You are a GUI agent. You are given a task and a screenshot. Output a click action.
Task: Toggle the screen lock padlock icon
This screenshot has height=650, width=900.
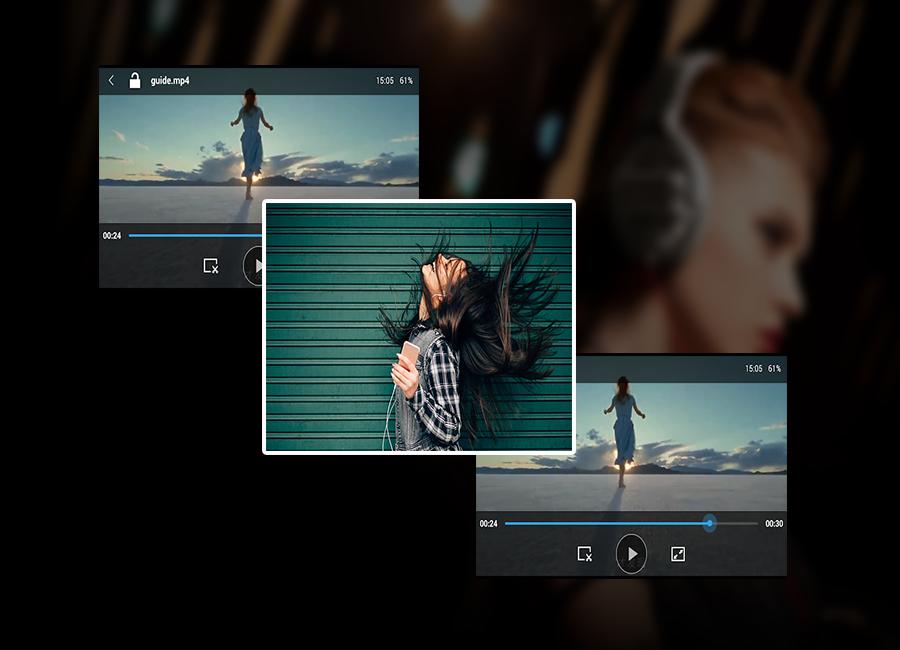pyautogui.click(x=134, y=80)
